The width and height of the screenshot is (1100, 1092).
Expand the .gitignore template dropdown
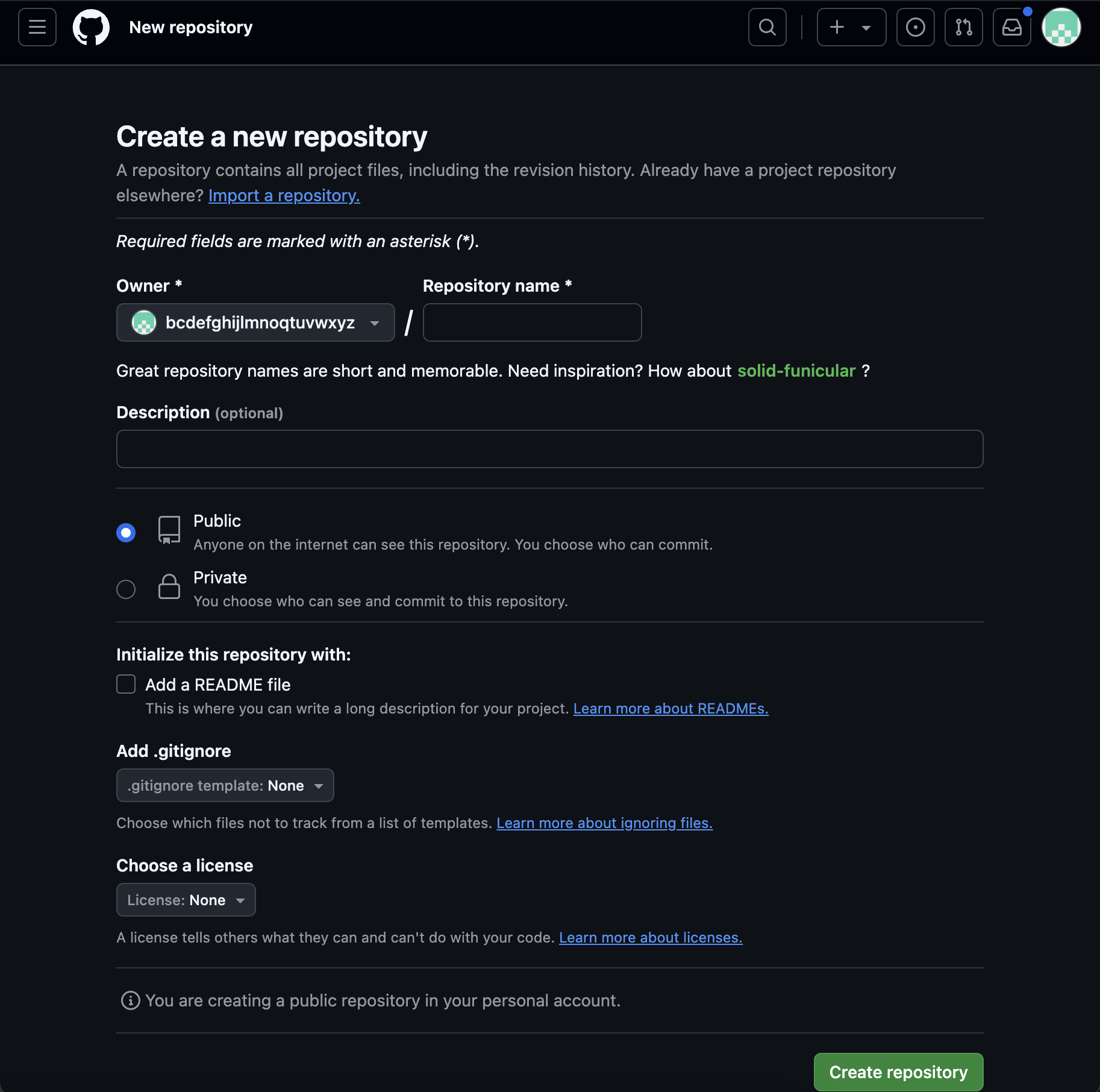(225, 785)
